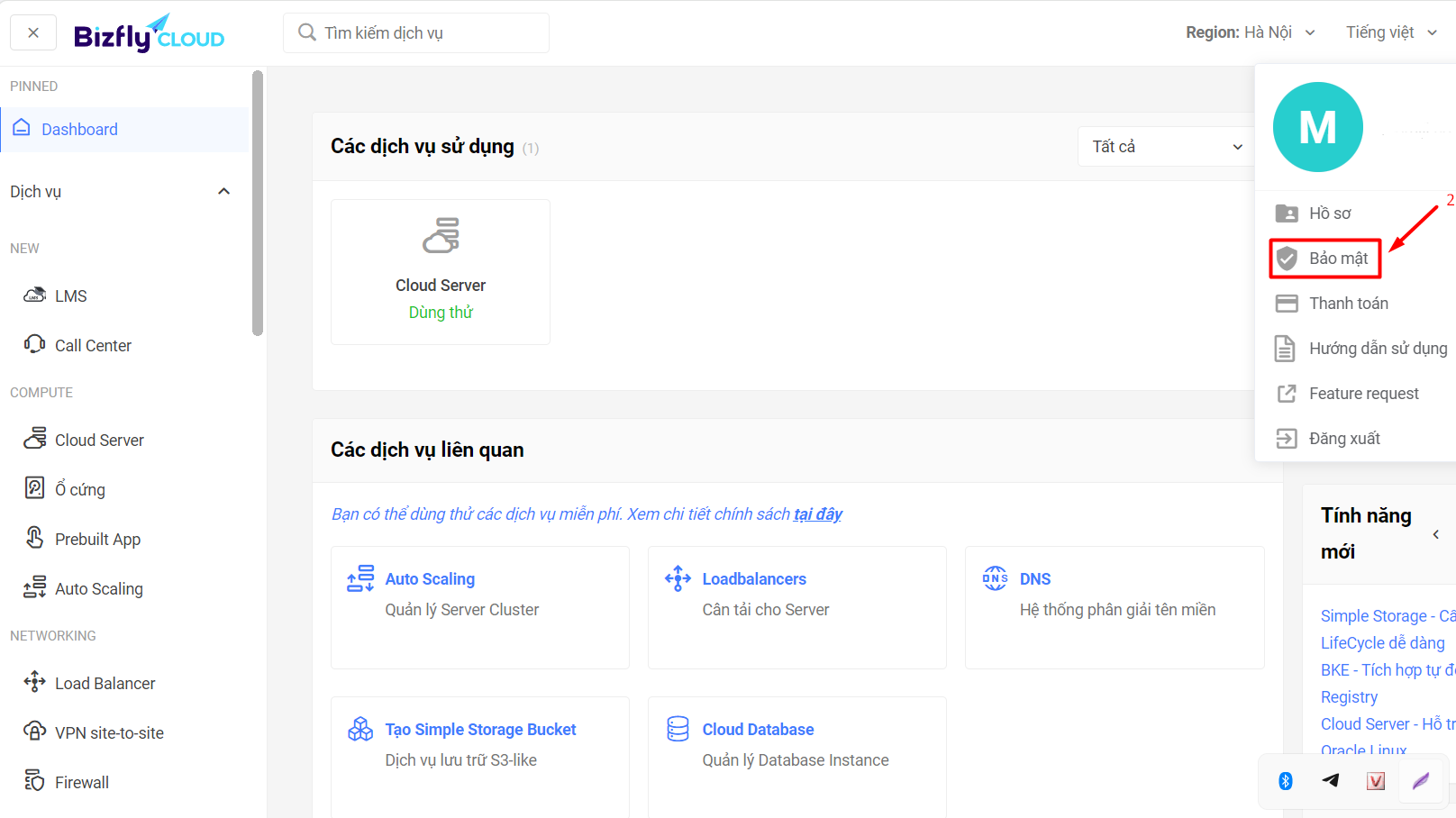Image resolution: width=1456 pixels, height=818 pixels.
Task: Choose Đăng xuất to log out
Action: [x=1343, y=439]
